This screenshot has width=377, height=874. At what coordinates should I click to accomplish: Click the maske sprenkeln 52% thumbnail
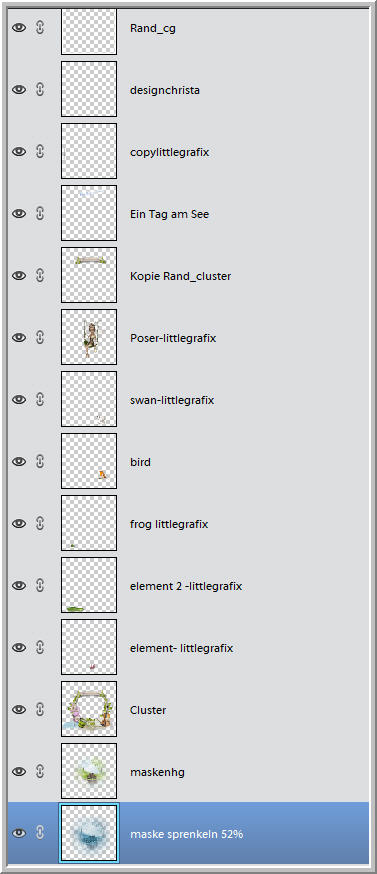pos(89,833)
